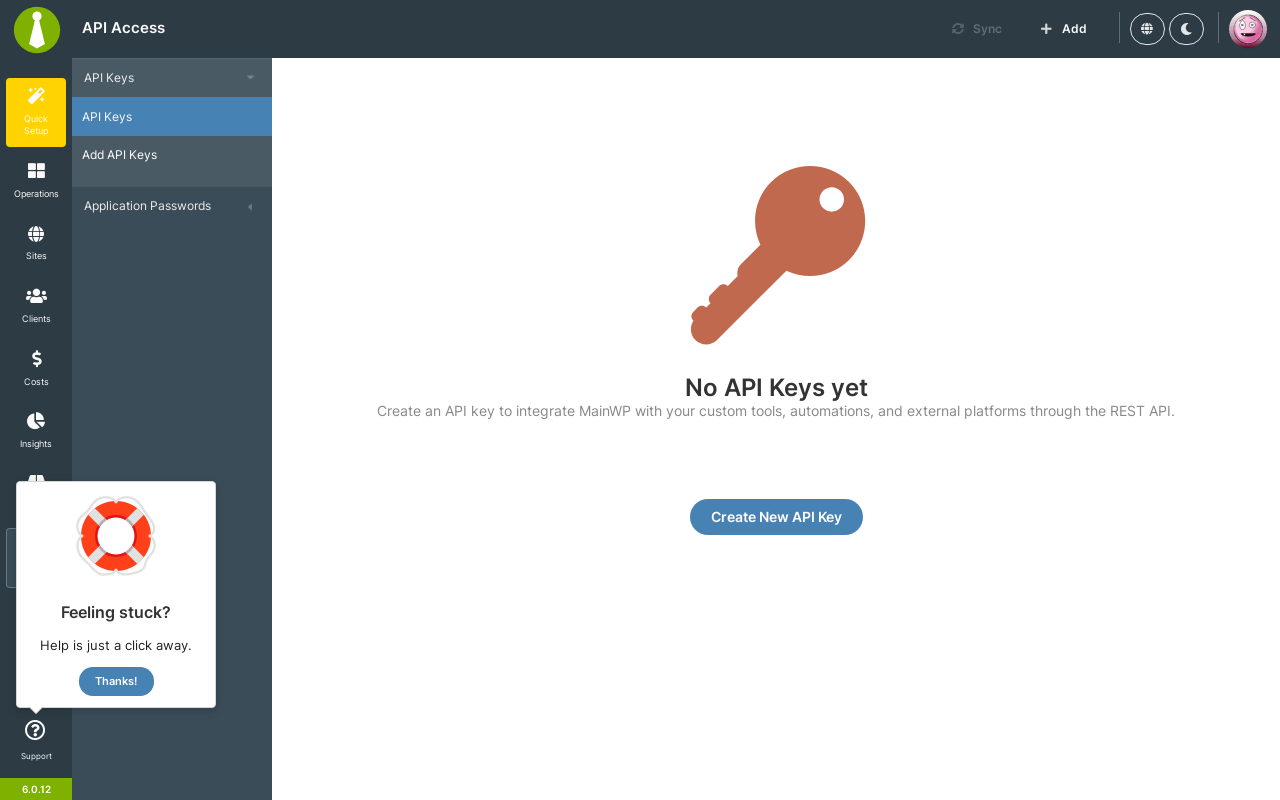This screenshot has height=800, width=1280.
Task: Dismiss help popup with Thanks! button
Action: [116, 681]
